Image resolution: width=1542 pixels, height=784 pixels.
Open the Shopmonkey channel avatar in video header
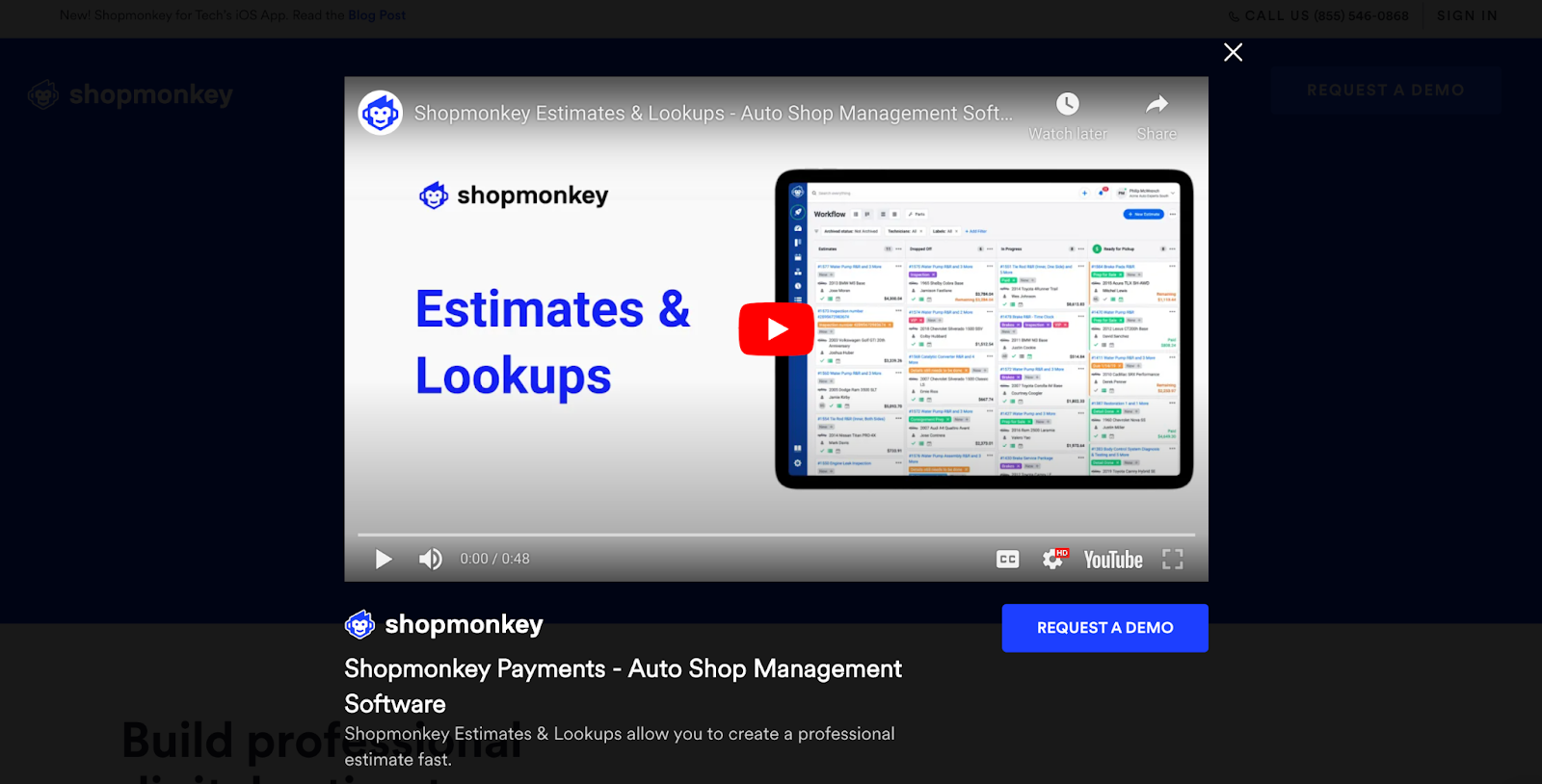[380, 114]
